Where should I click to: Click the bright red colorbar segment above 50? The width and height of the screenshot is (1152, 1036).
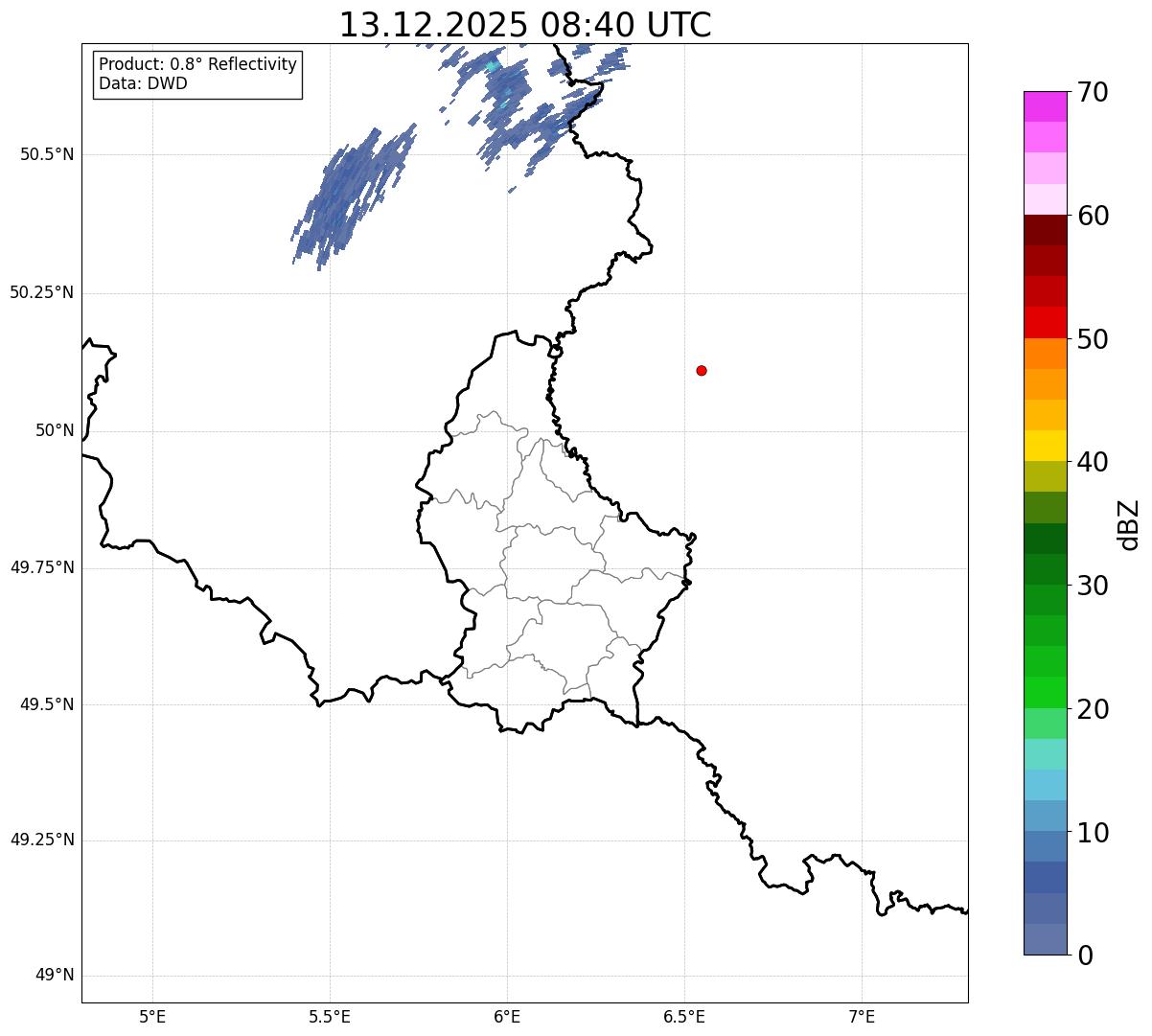click(x=1045, y=322)
